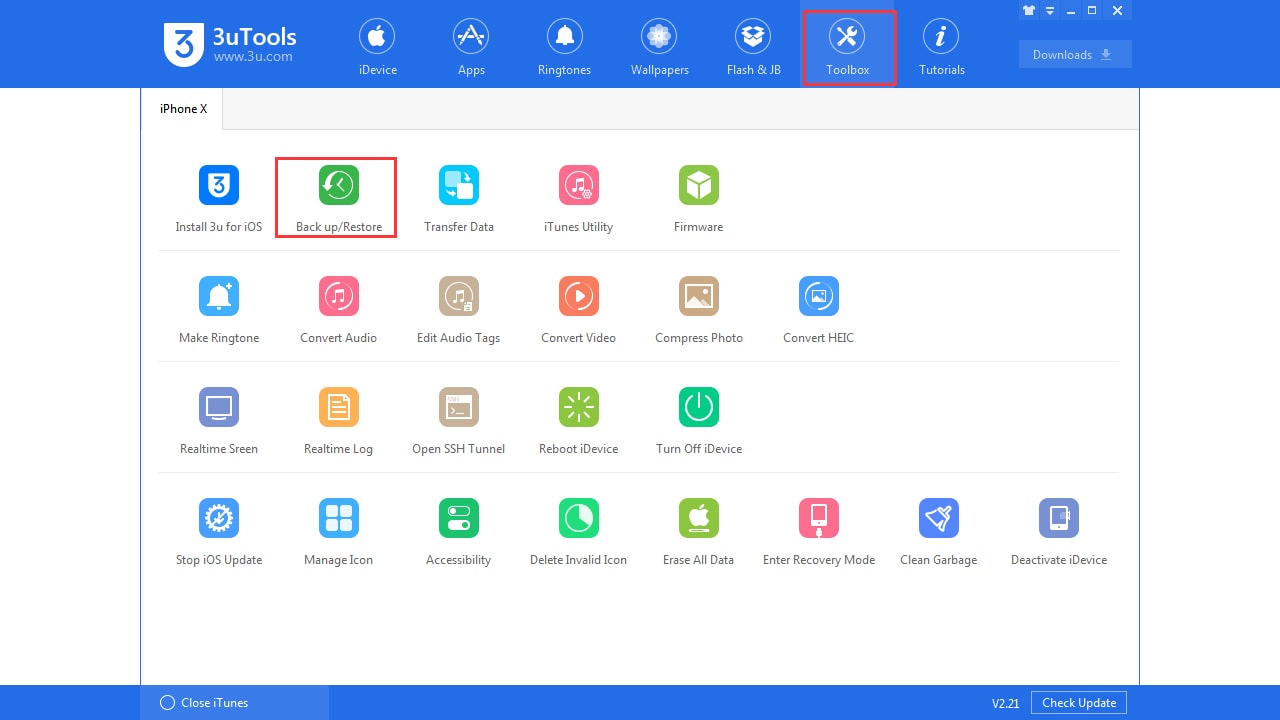Click the 3uTools logo
This screenshot has width=1280, height=720.
tap(230, 45)
